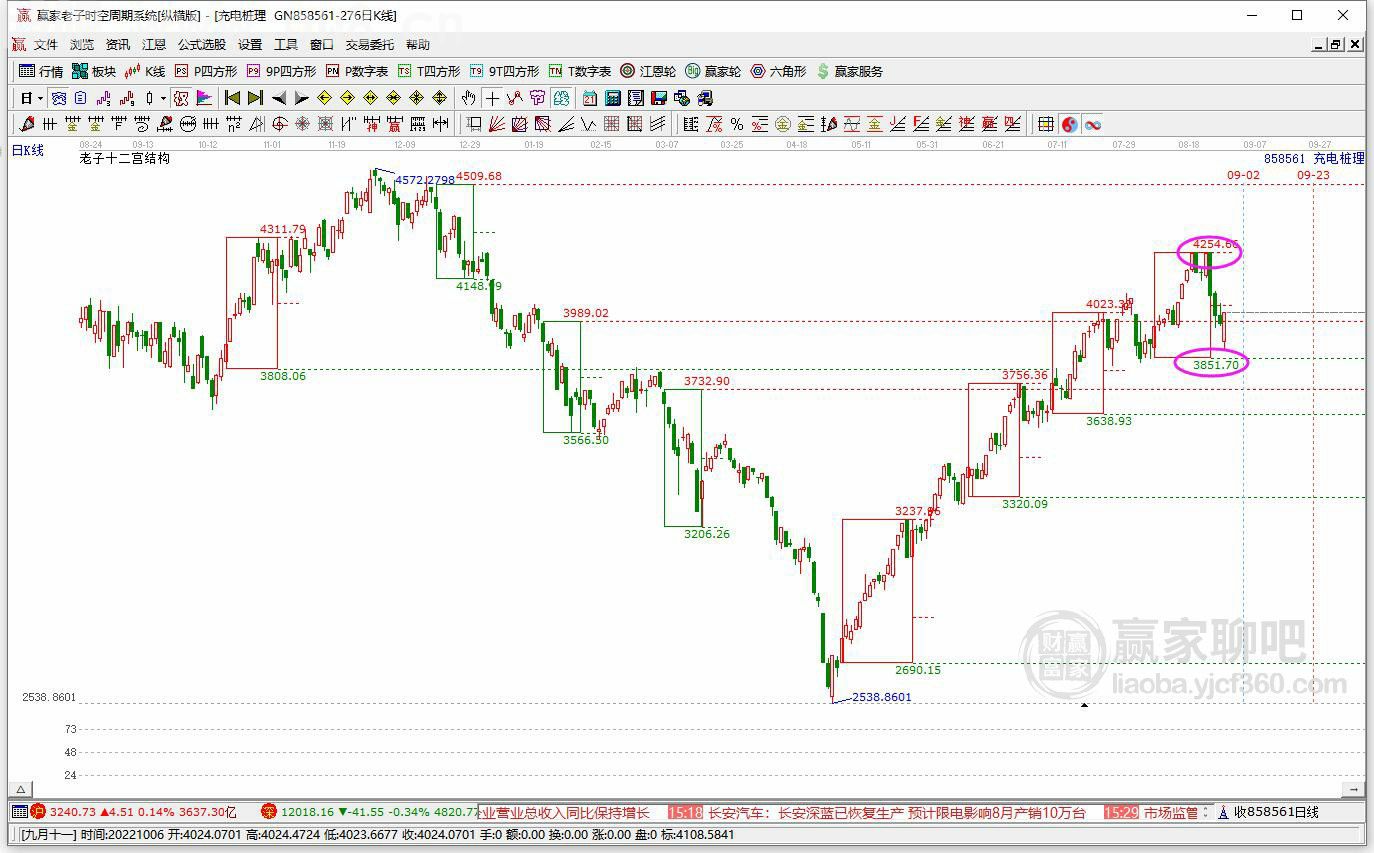Open T数字表 tool
Viewport: 1374px width, 853px height.
580,71
